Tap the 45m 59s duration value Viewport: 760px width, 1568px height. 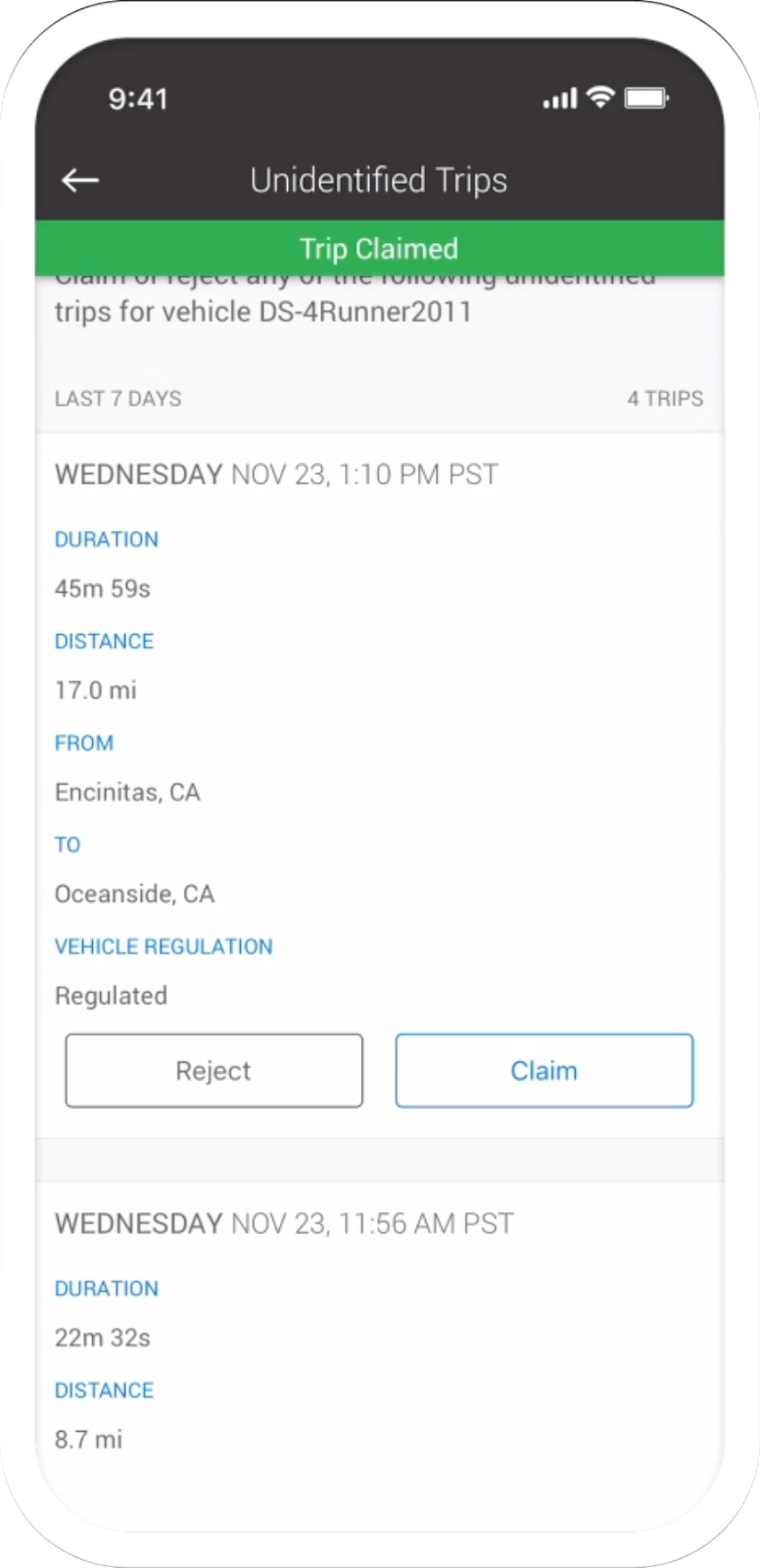pos(103,589)
